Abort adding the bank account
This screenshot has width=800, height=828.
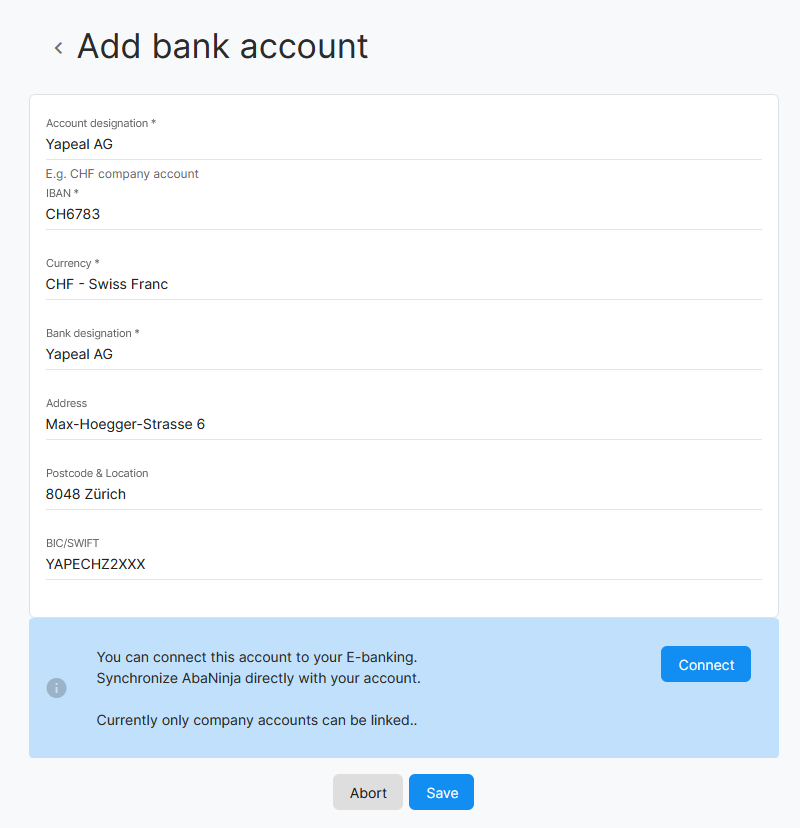point(368,792)
